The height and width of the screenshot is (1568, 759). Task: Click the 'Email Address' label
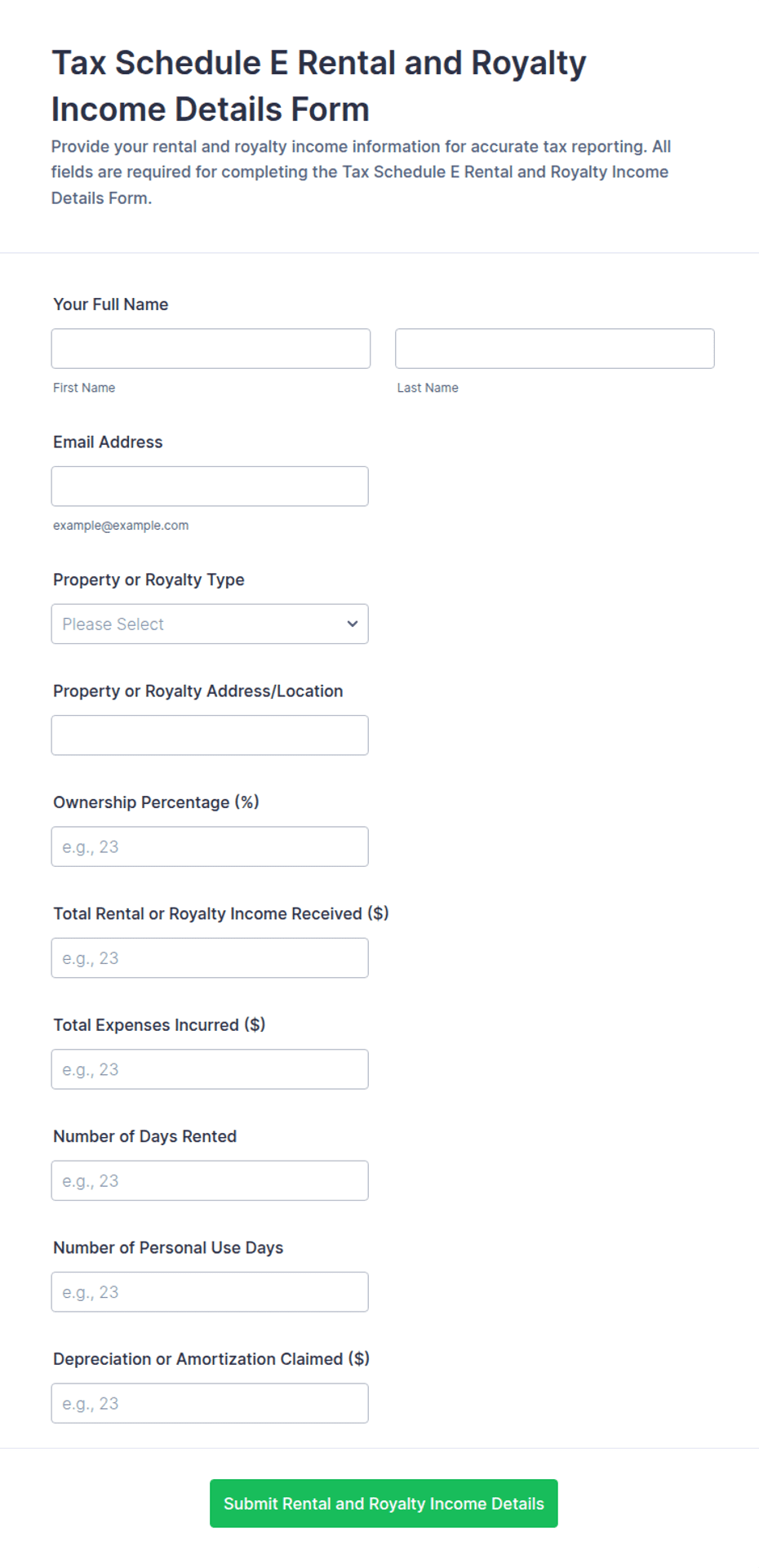108,442
